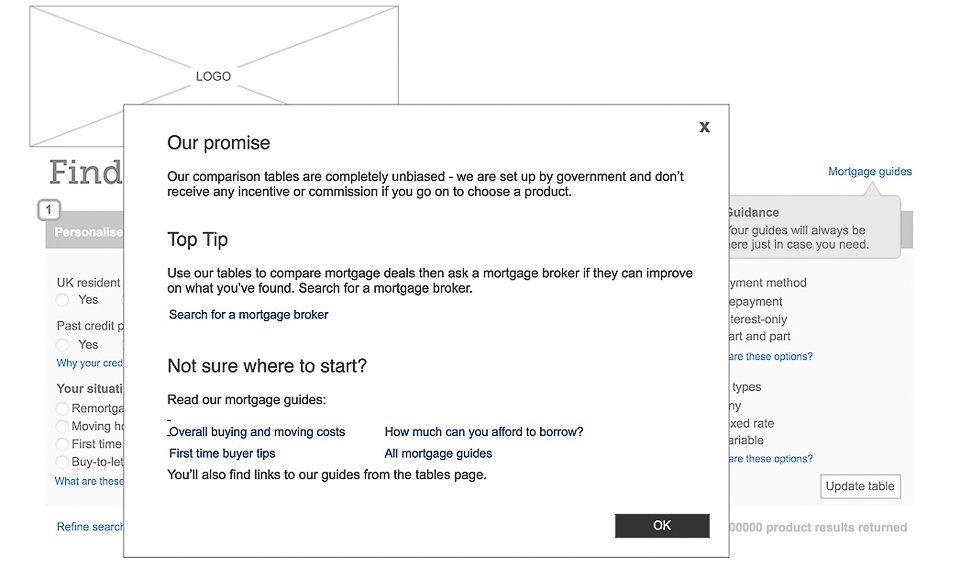Click the LOGO placeholder image
Screen dimensions: 960x569
tap(213, 76)
